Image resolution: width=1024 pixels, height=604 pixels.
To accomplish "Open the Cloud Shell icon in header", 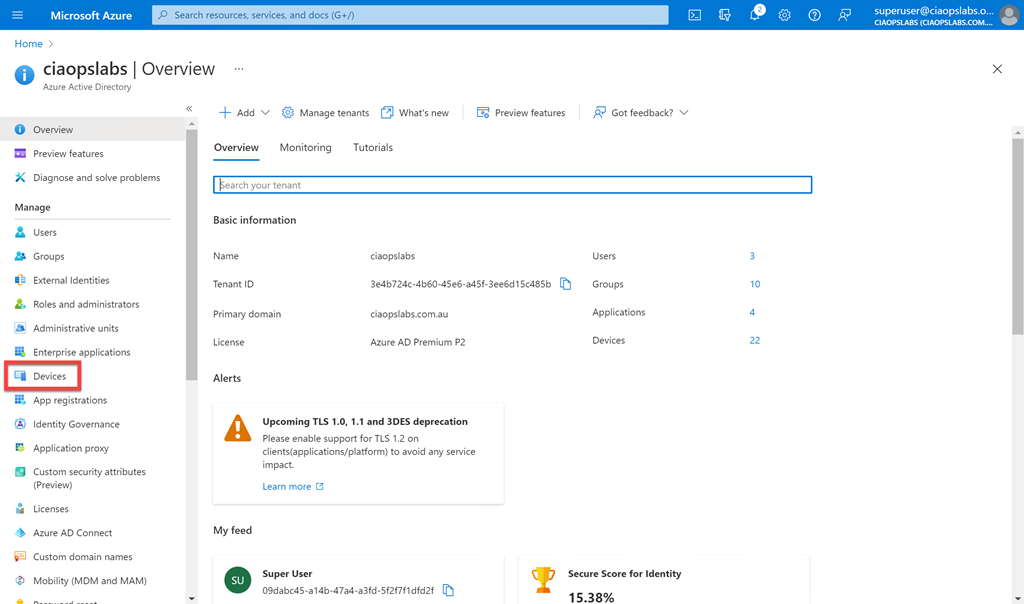I will [694, 15].
